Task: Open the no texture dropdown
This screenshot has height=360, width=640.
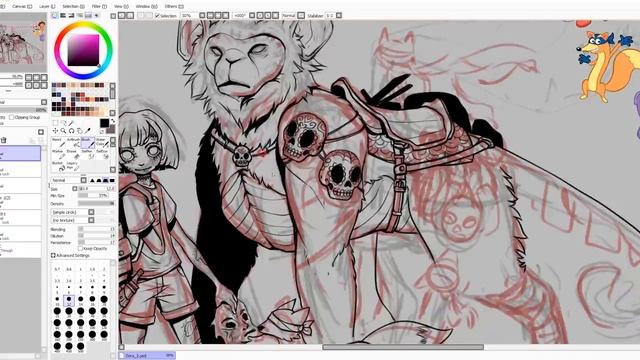Action: 72,220
